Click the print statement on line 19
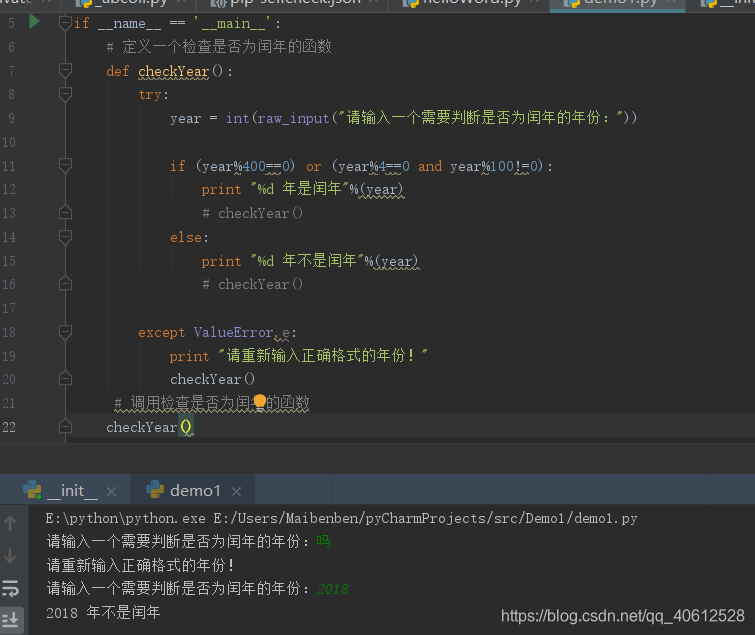 point(298,356)
